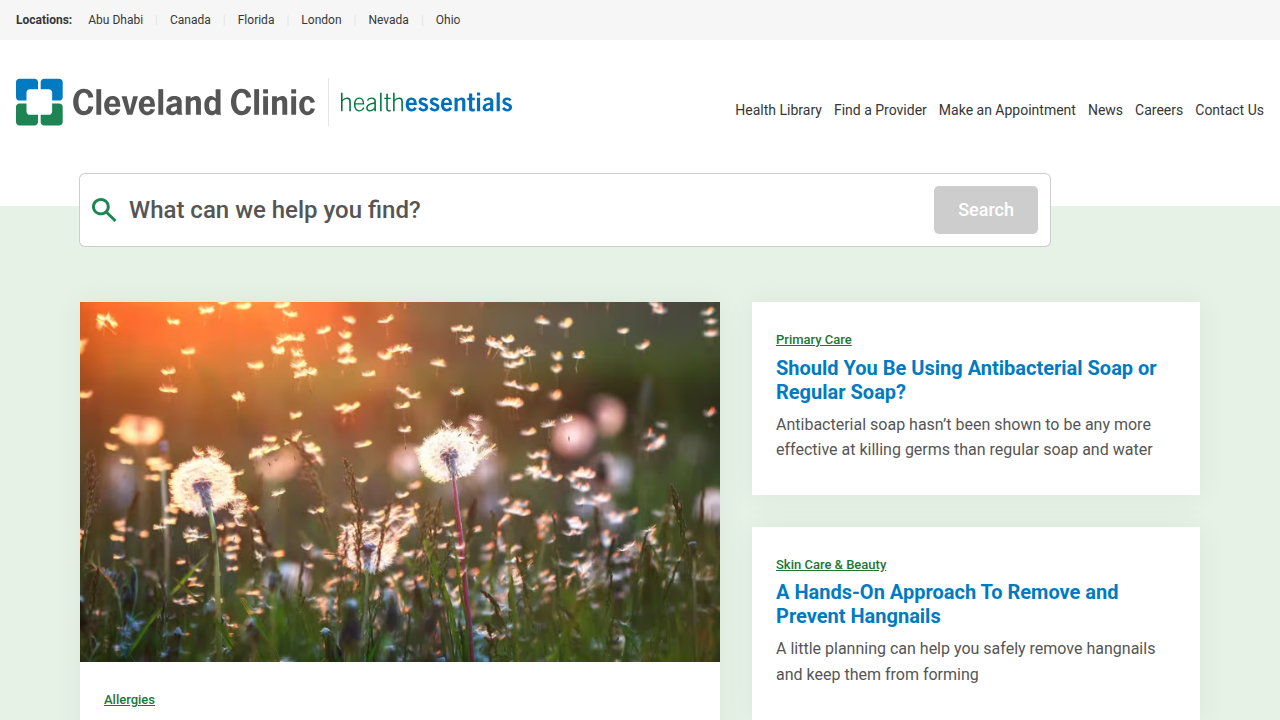Open the Canada location link
The image size is (1280, 720).
coord(190,20)
